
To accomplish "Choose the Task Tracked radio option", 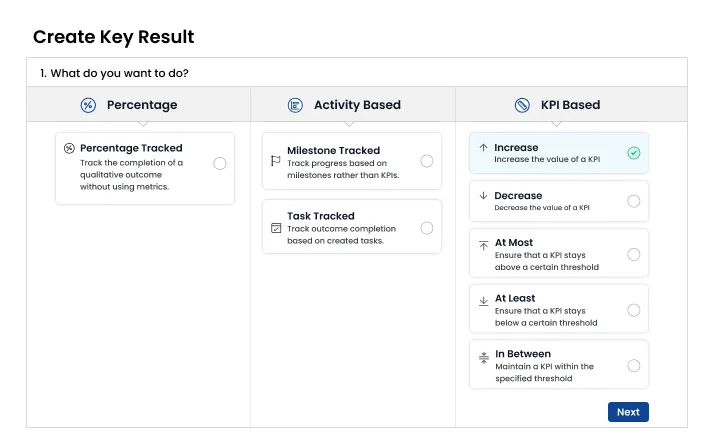I will click(x=427, y=228).
